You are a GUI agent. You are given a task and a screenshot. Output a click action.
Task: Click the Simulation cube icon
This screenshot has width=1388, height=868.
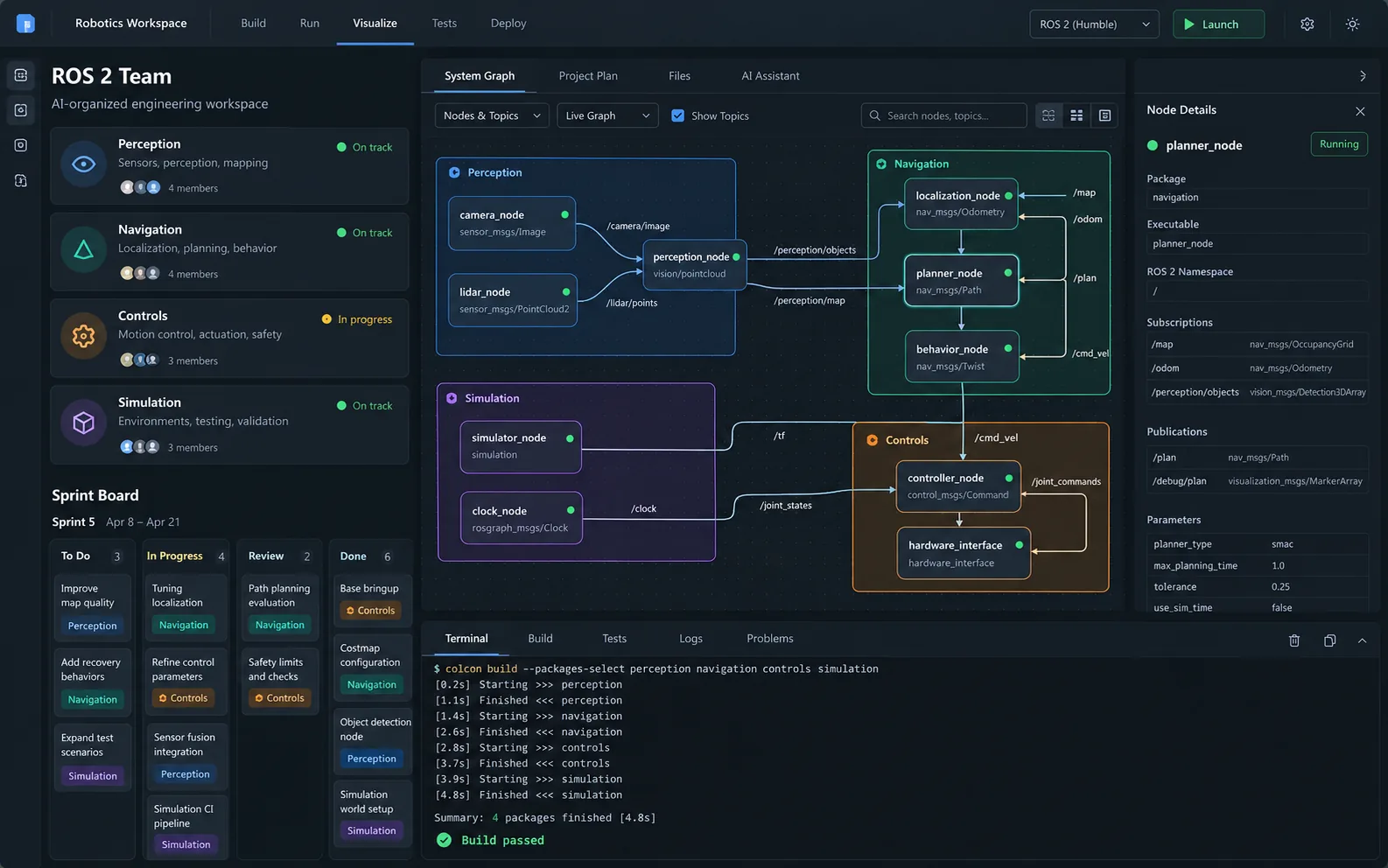point(84,423)
